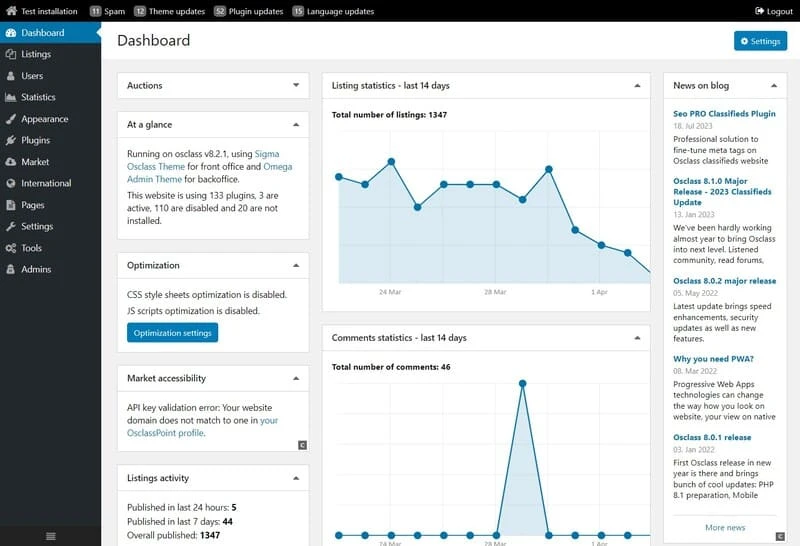The width and height of the screenshot is (800, 546).
Task: Click the peak data point in Comments chart
Action: pyautogui.click(x=522, y=383)
